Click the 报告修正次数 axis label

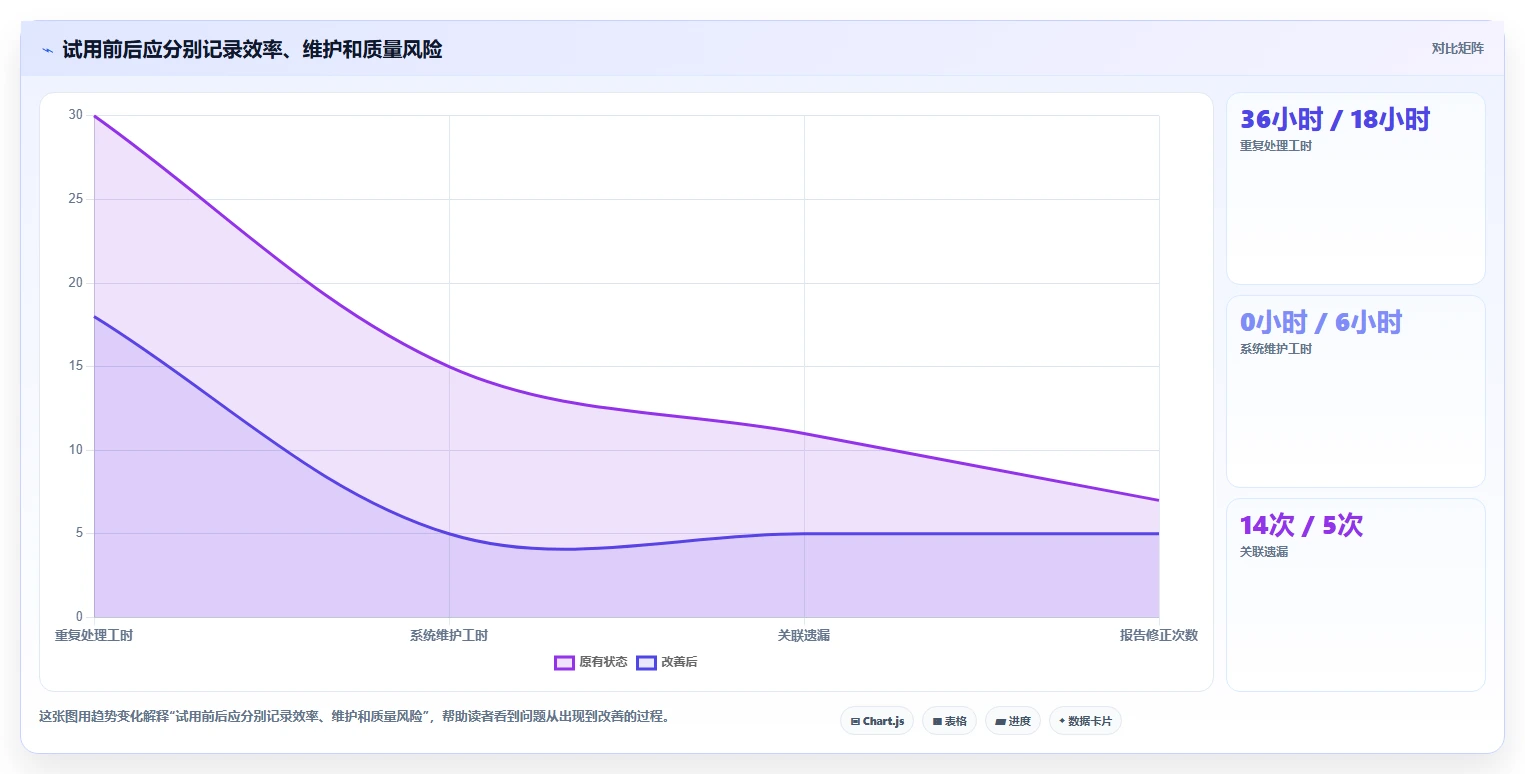[1158, 635]
